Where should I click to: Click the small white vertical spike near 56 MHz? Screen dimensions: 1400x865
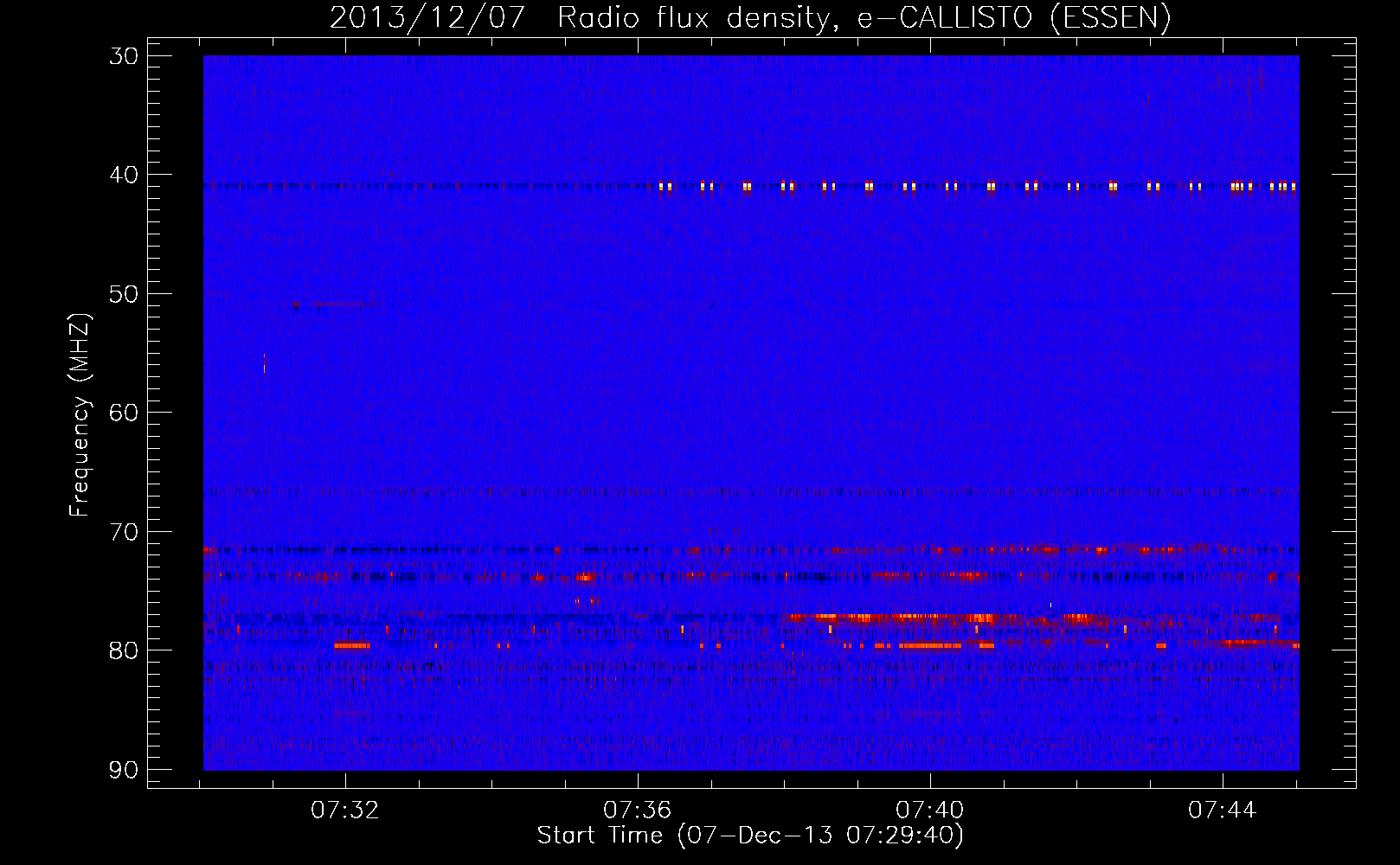click(264, 363)
